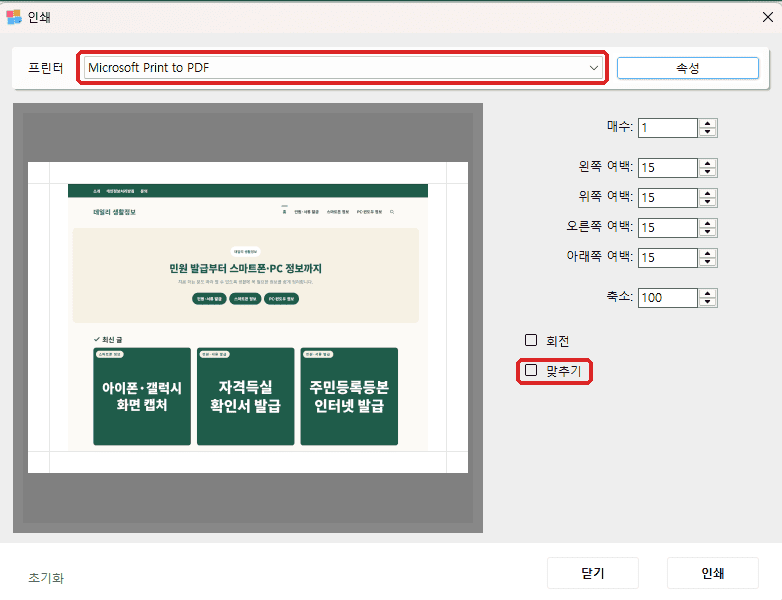782x600 pixels.
Task: Click the 매수 copies input field
Action: 667,128
